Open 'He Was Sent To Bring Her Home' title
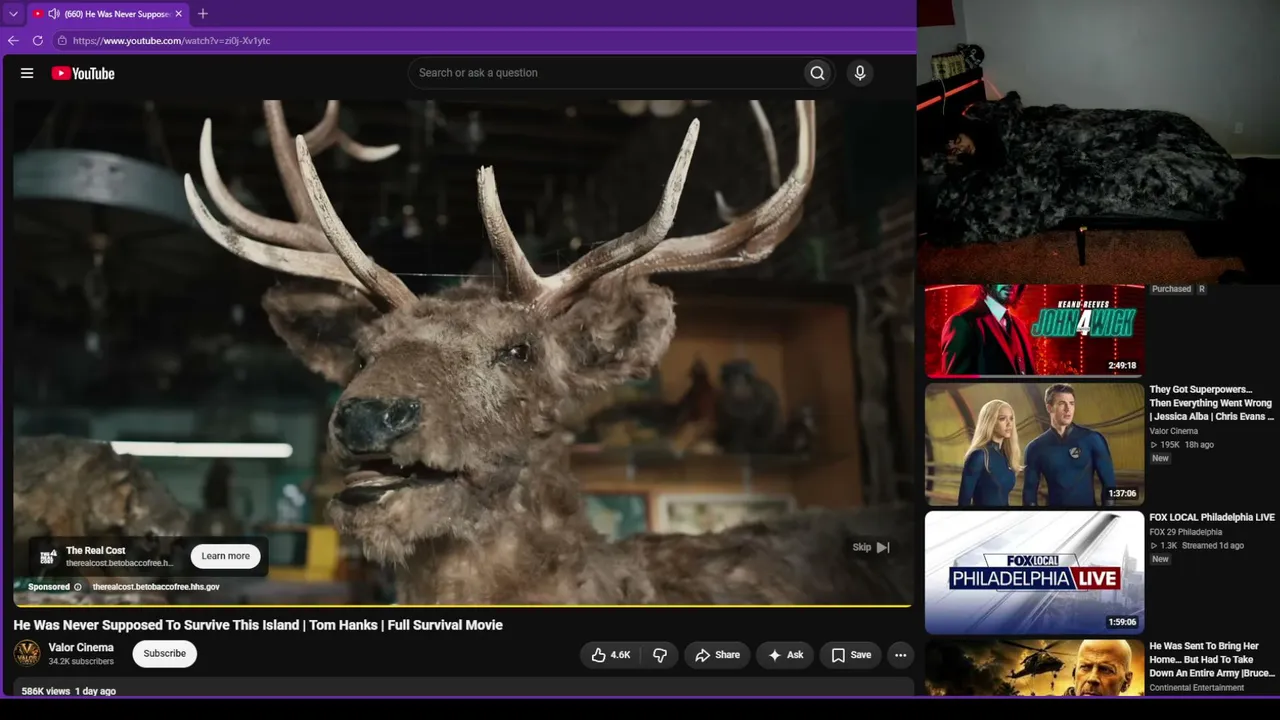 [1212, 660]
